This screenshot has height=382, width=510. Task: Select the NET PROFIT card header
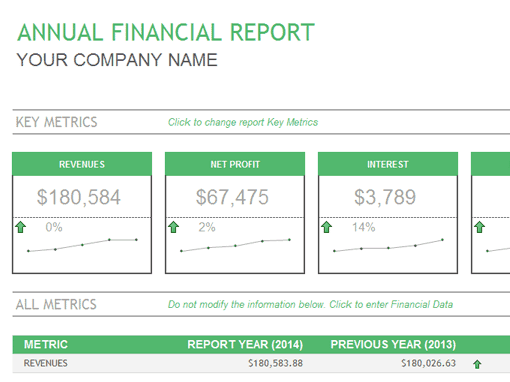[235, 164]
